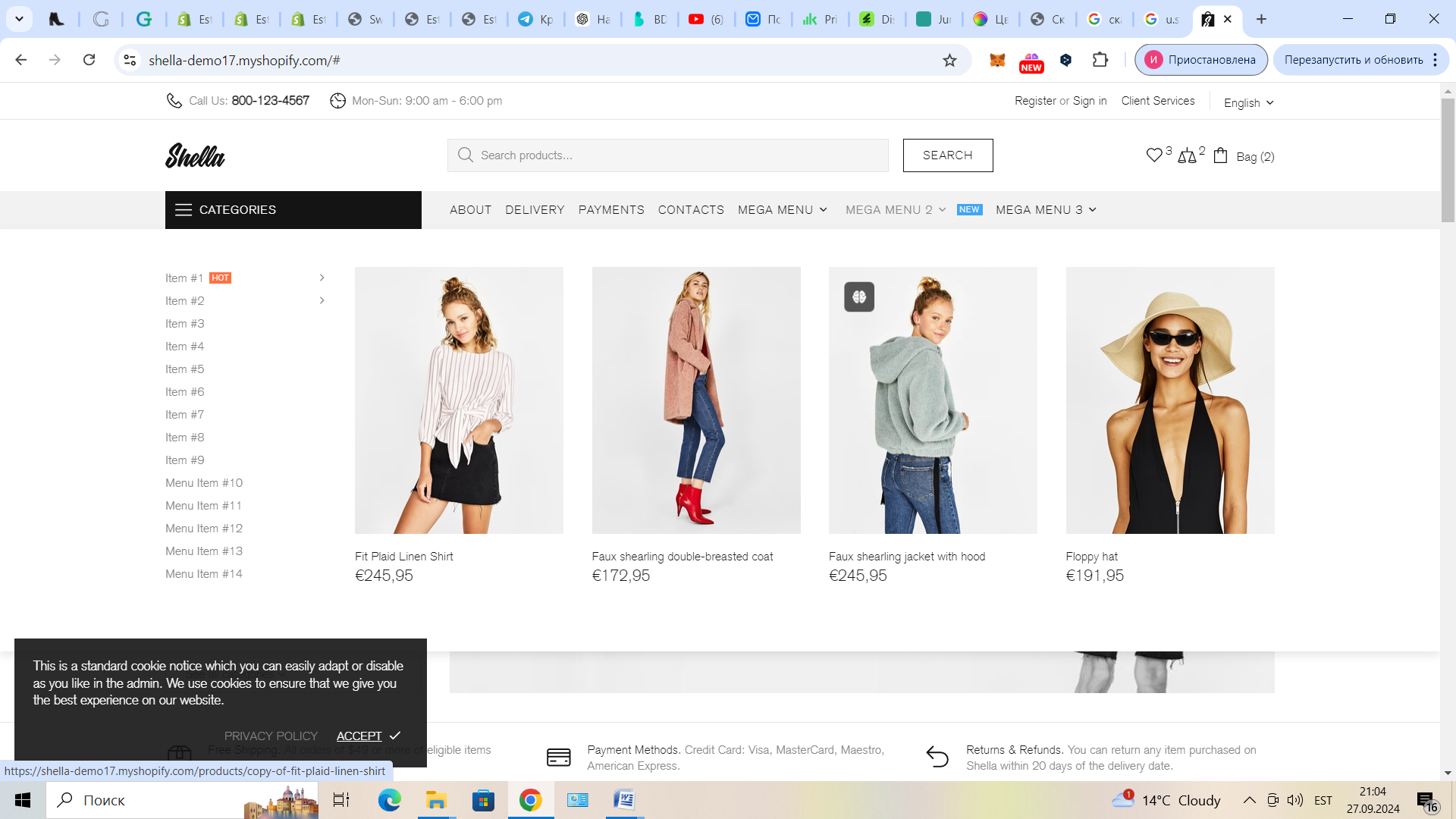This screenshot has width=1456, height=819.
Task: Expand the Item #2 submenu arrow
Action: point(322,300)
